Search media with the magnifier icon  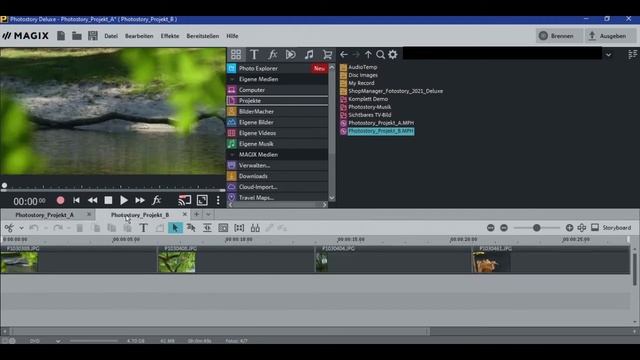click(380, 54)
